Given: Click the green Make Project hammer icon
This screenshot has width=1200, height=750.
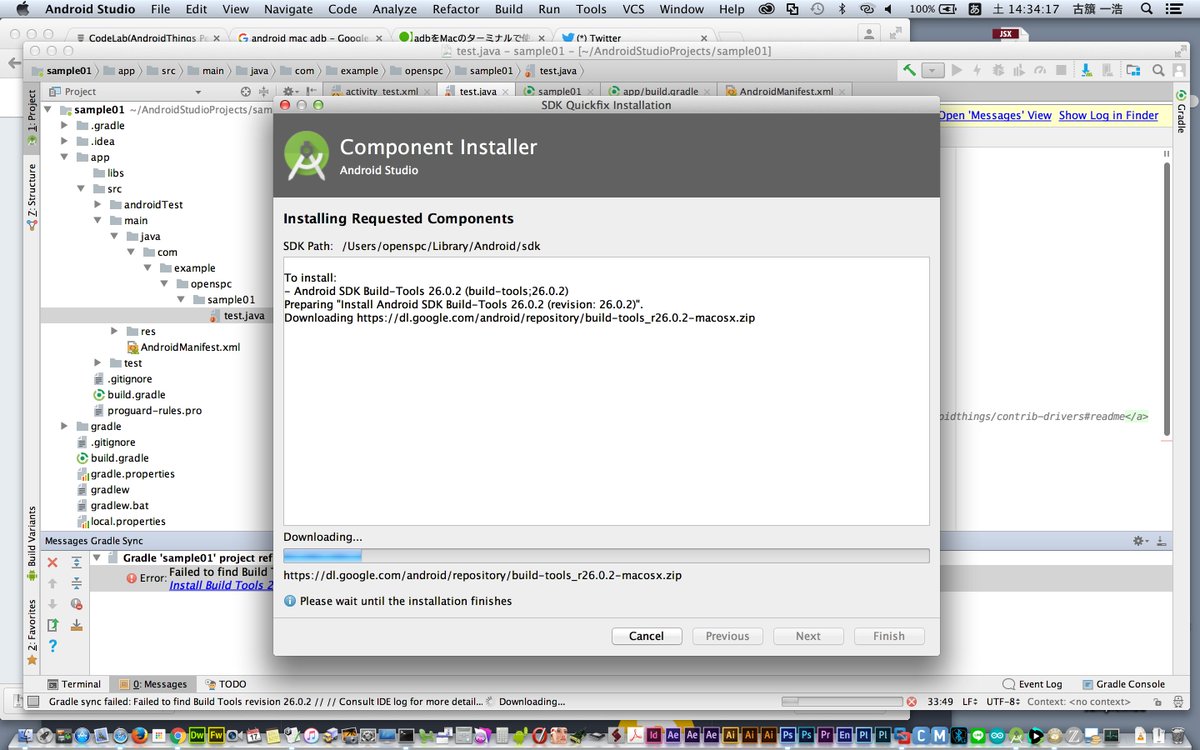Looking at the screenshot, I should click(909, 70).
